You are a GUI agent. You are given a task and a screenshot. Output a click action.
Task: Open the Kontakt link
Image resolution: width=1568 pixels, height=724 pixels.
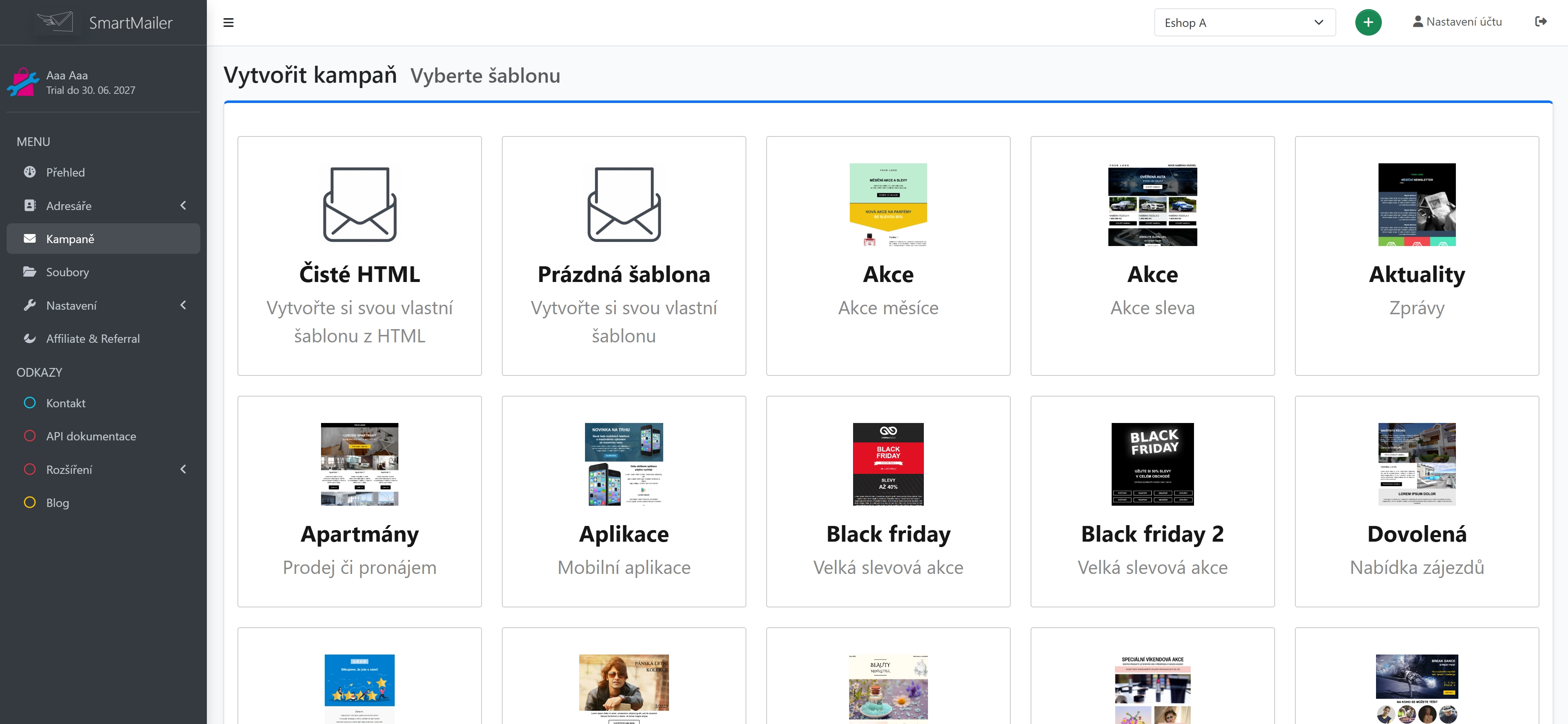tap(66, 403)
